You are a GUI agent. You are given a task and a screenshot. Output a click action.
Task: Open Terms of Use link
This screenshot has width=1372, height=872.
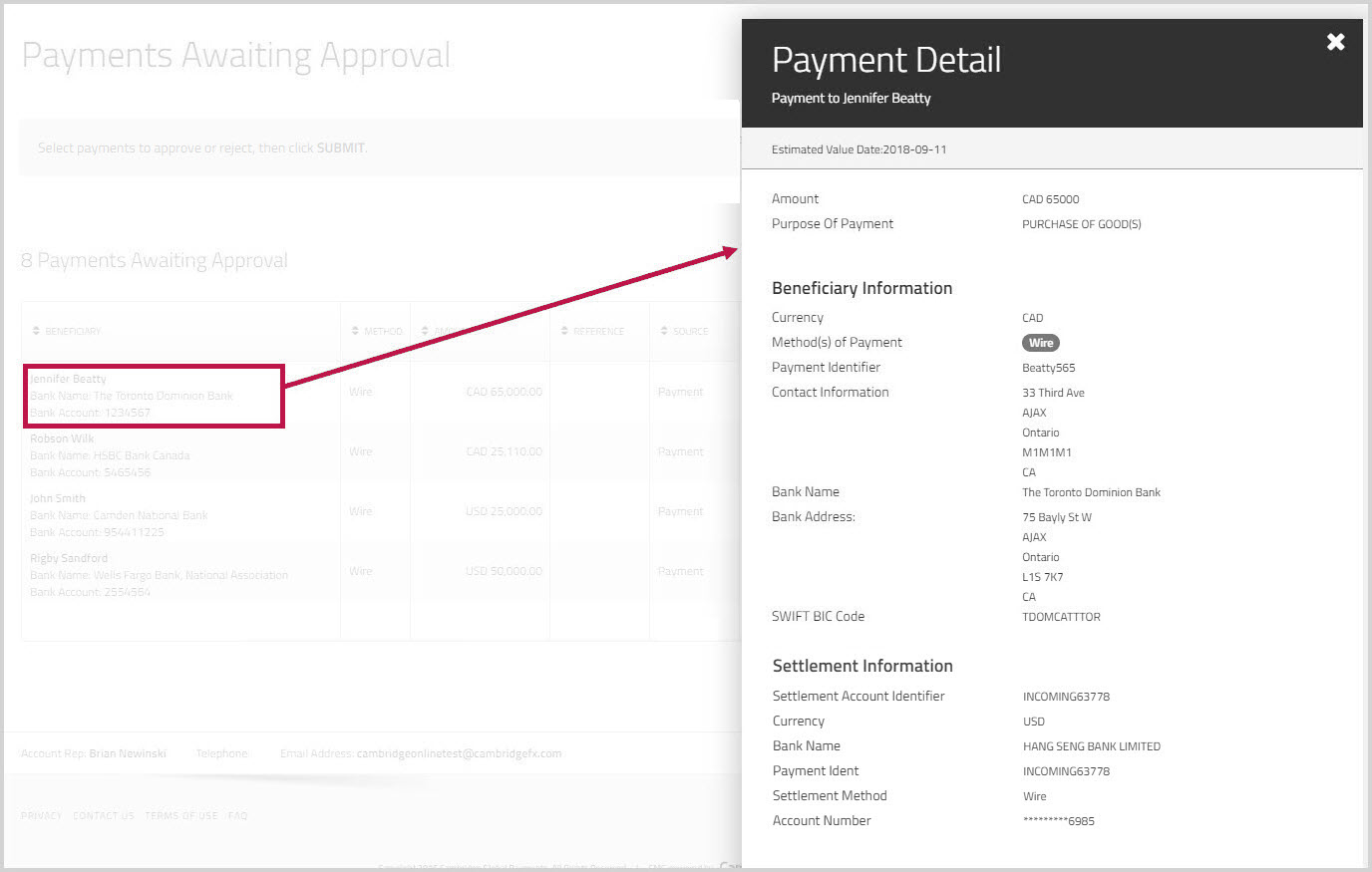click(180, 815)
